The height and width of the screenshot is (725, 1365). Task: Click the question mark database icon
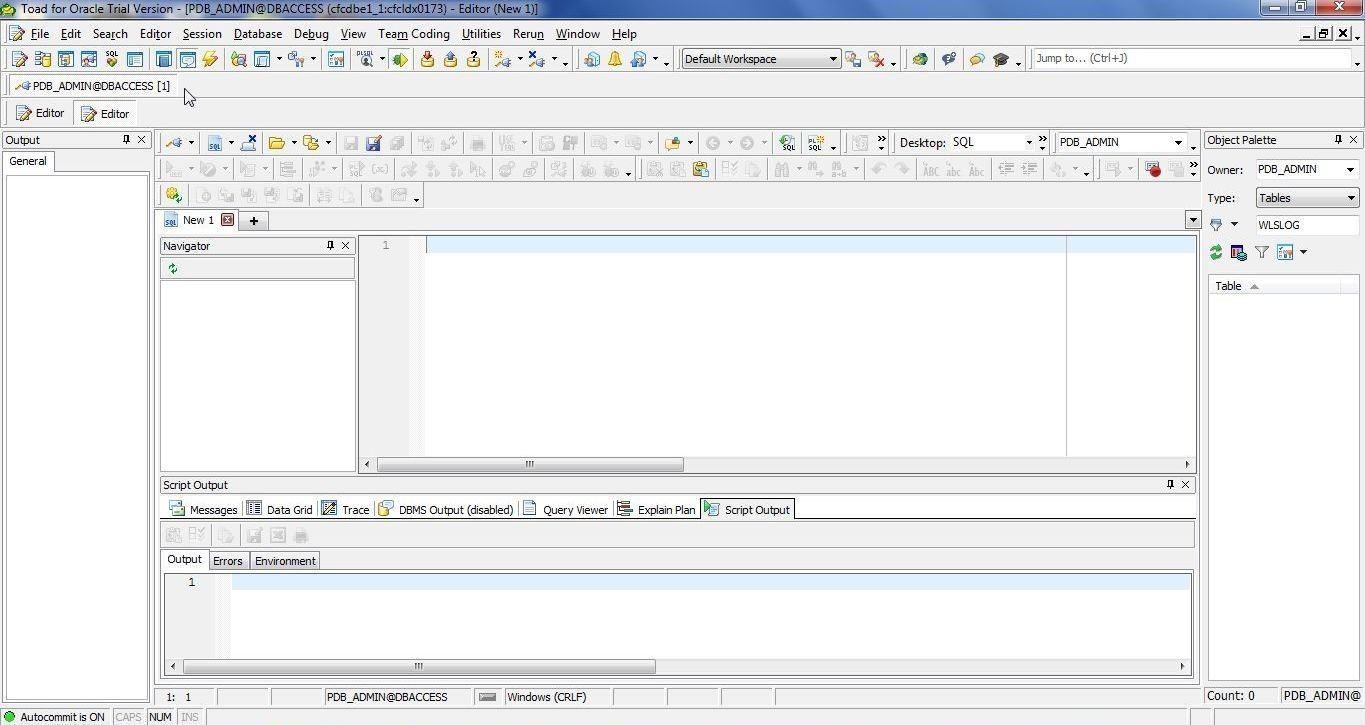(x=473, y=59)
